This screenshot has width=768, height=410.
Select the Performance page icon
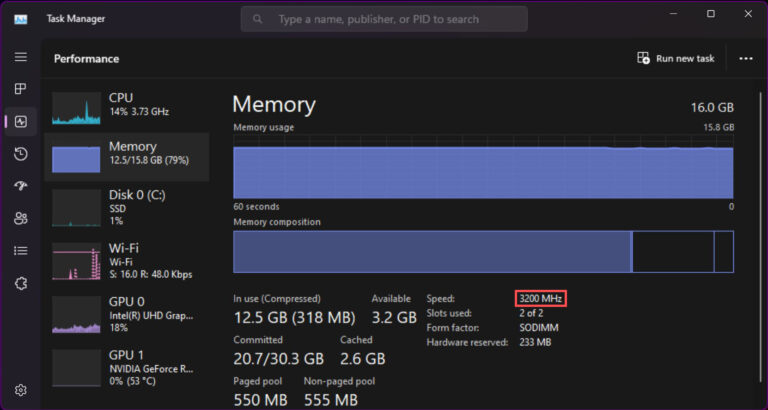point(21,122)
